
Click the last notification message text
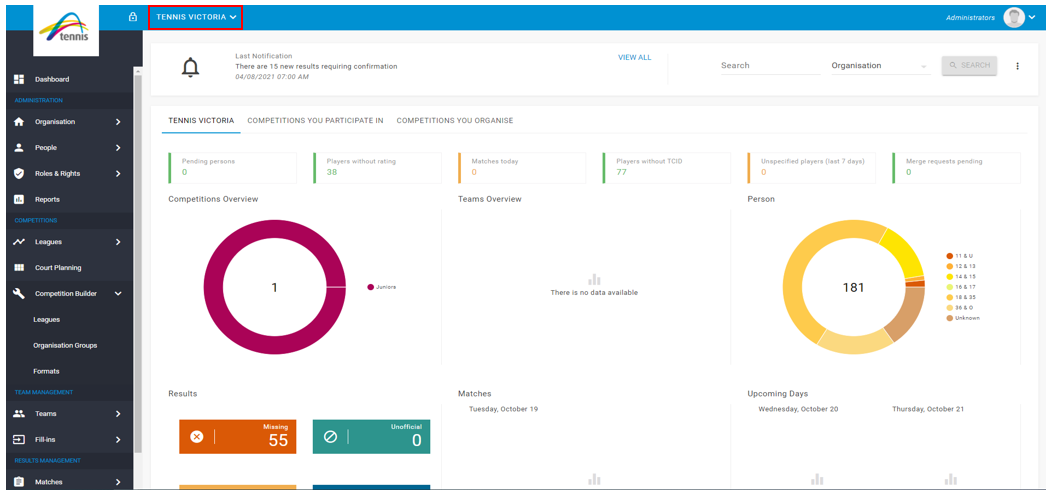click(x=316, y=67)
